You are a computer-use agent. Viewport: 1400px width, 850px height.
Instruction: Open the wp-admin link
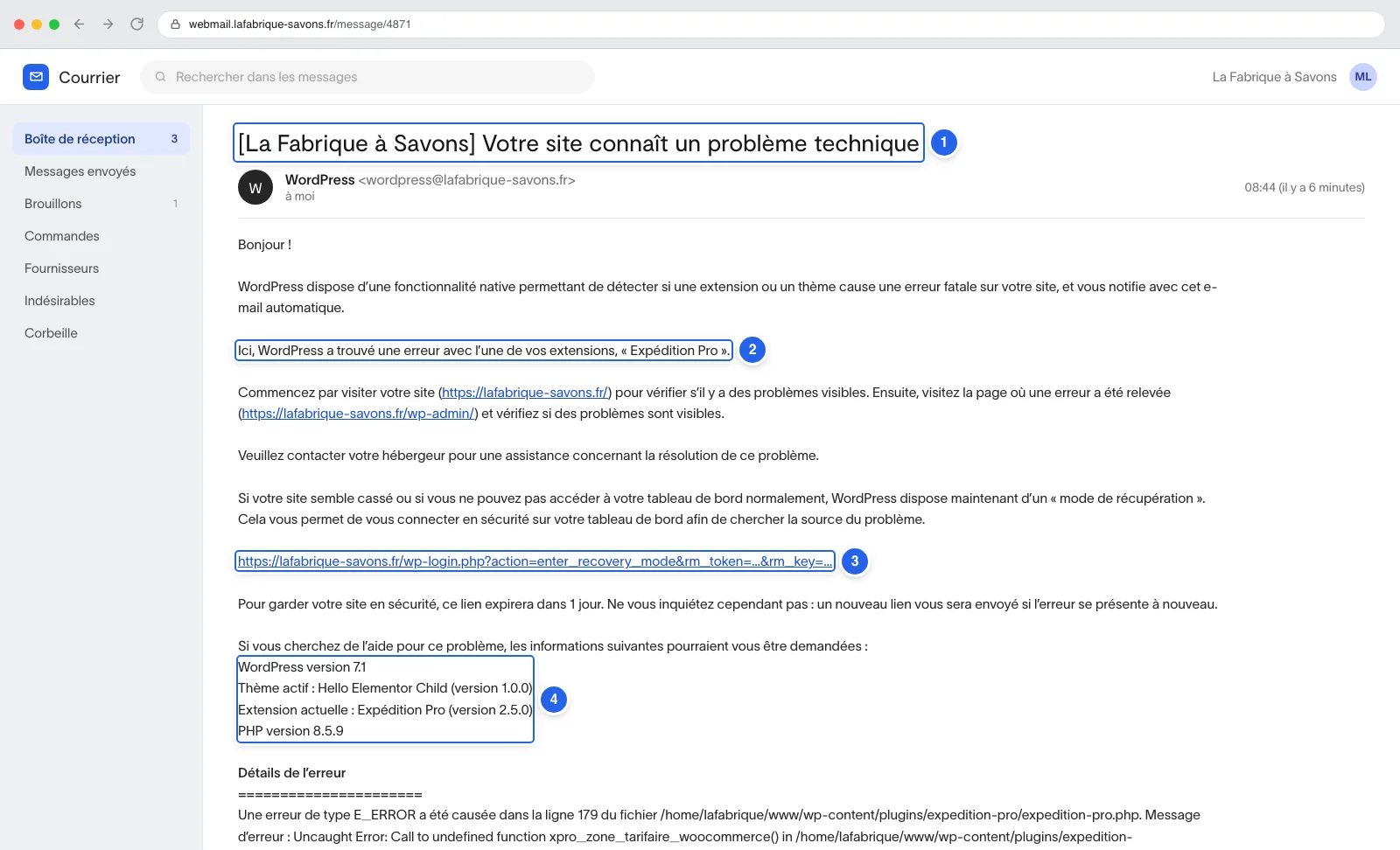click(358, 414)
